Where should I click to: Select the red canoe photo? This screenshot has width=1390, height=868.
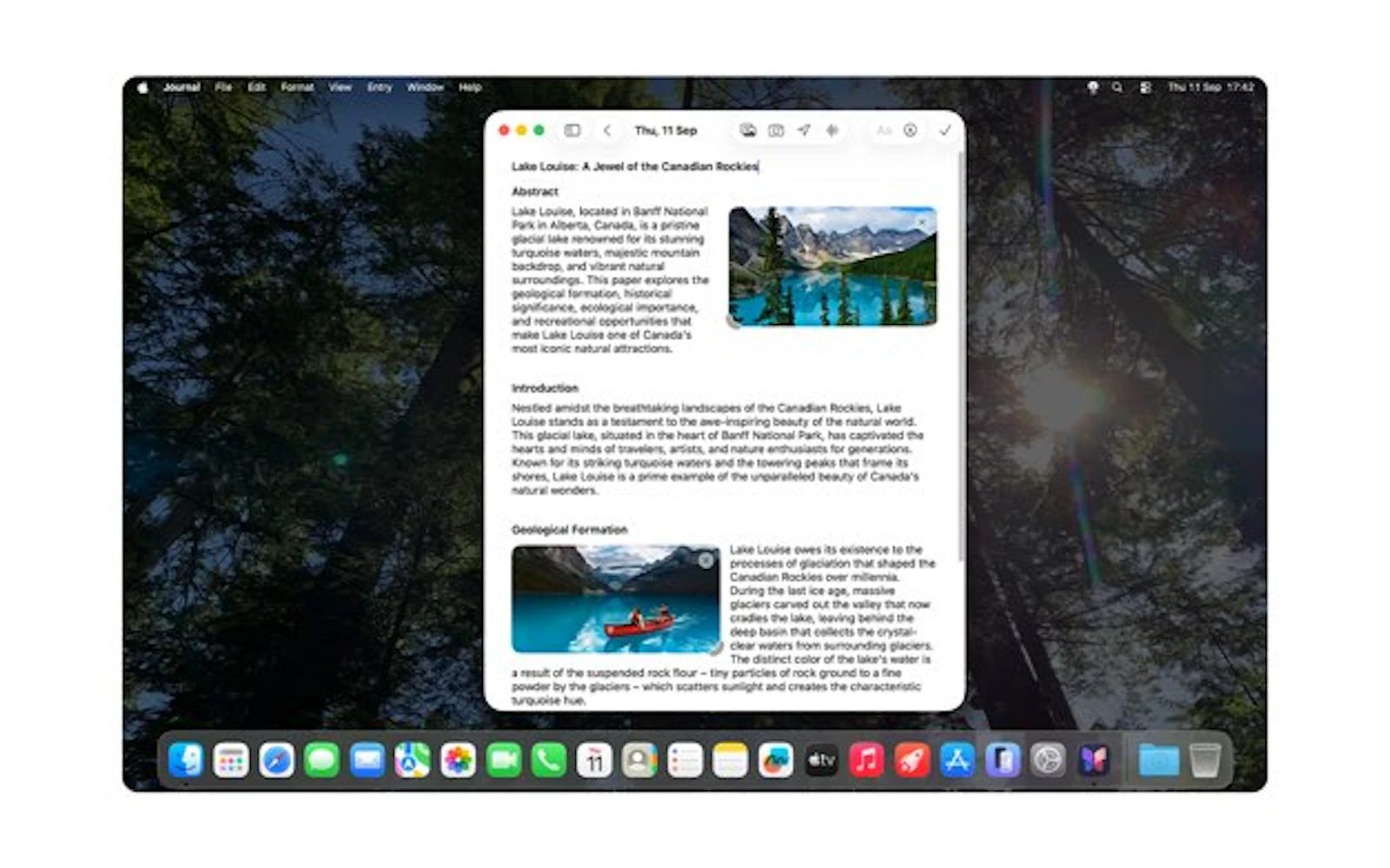coord(615,599)
